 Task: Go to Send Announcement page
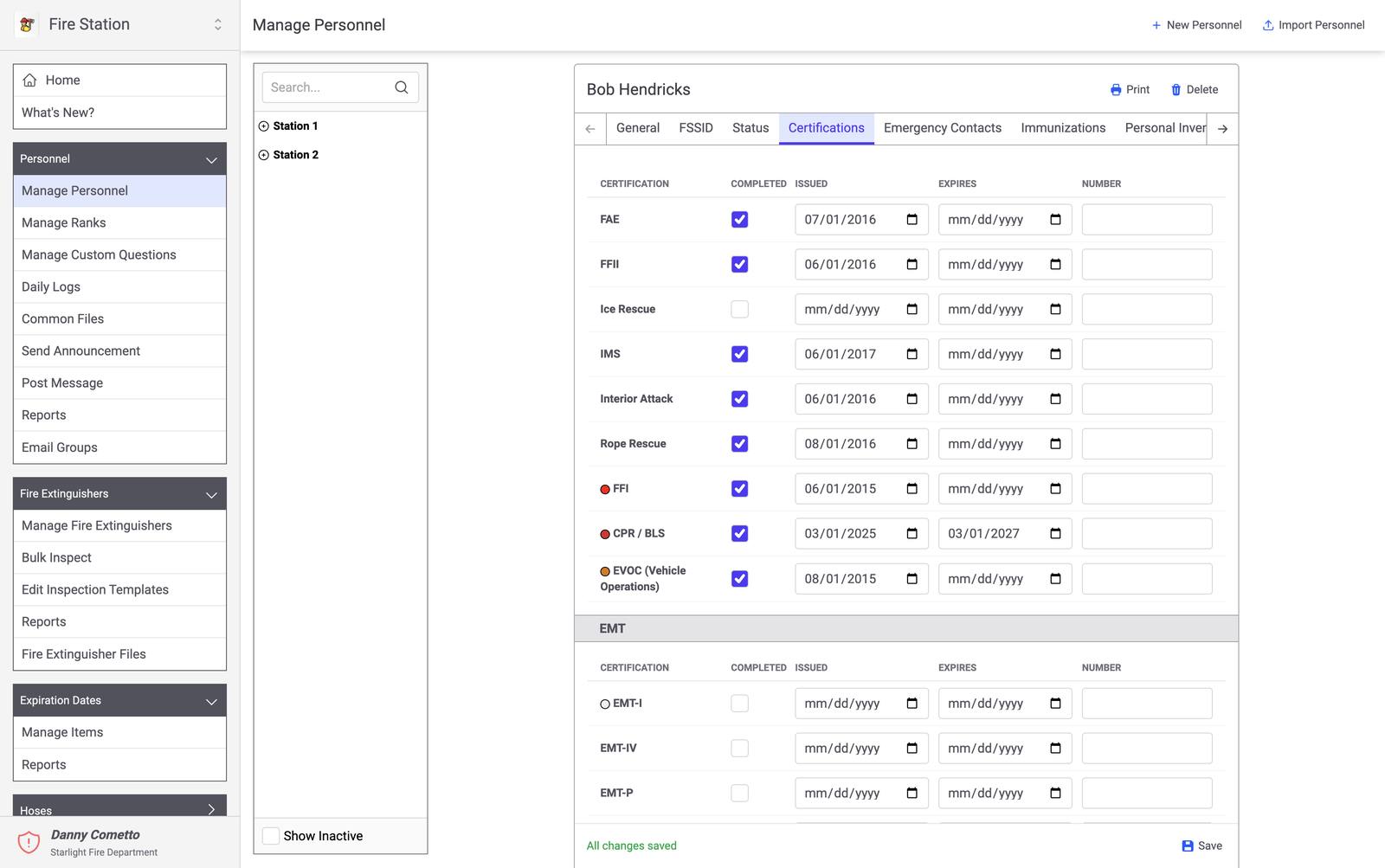pyautogui.click(x=119, y=351)
